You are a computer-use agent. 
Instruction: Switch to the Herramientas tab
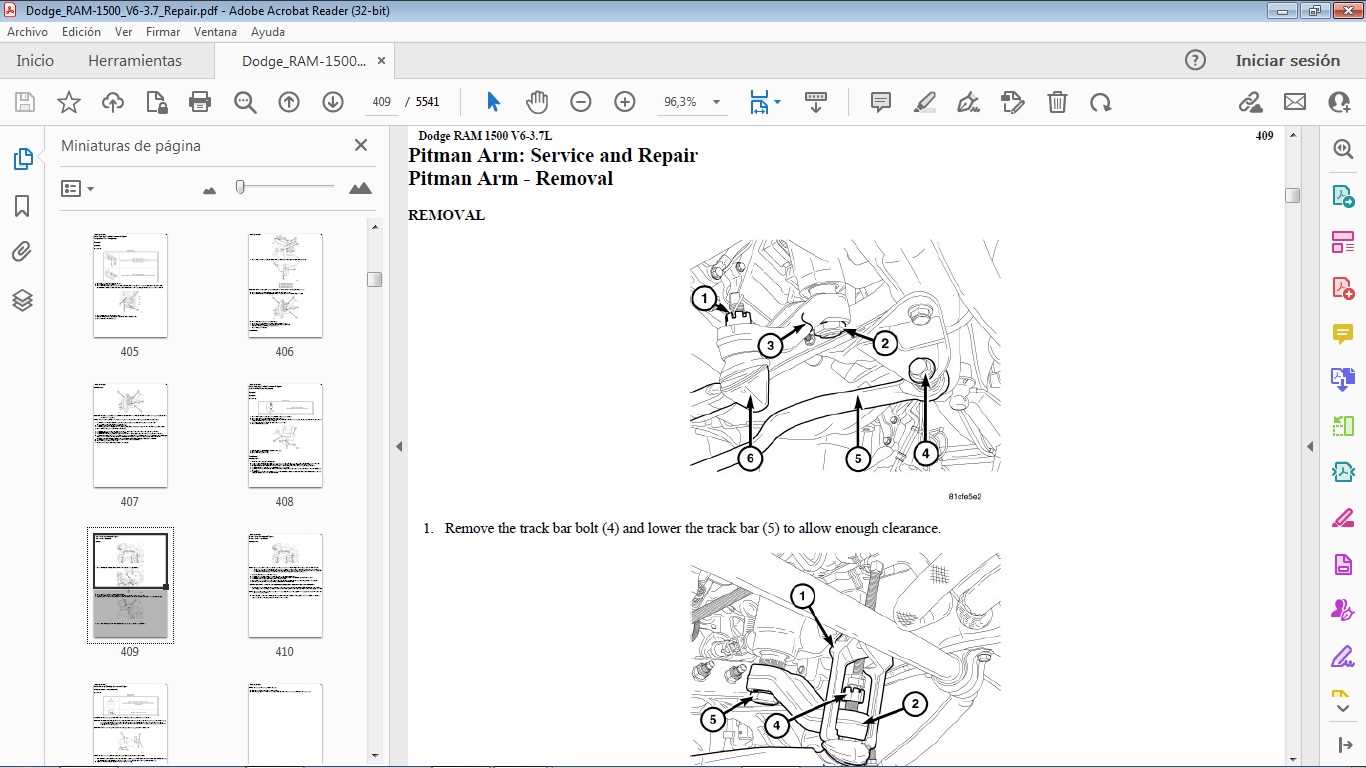pyautogui.click(x=135, y=60)
